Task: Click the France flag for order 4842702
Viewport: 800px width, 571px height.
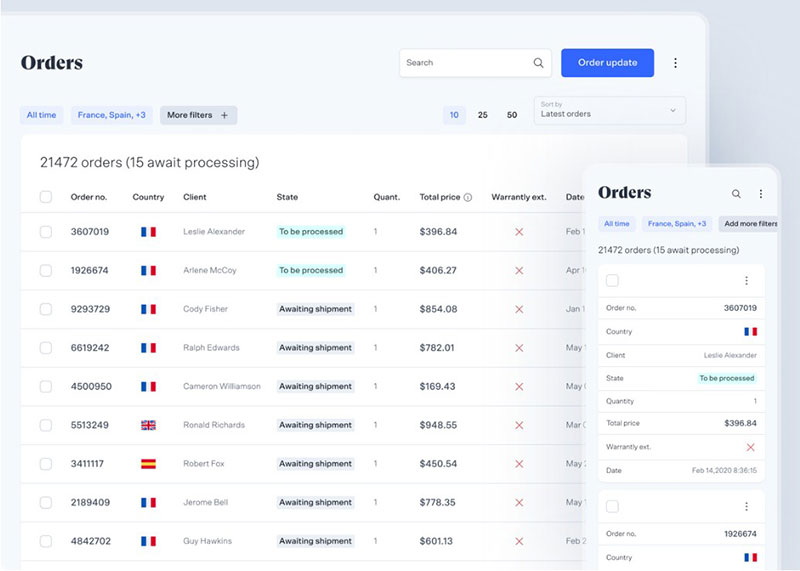Action: (x=148, y=541)
